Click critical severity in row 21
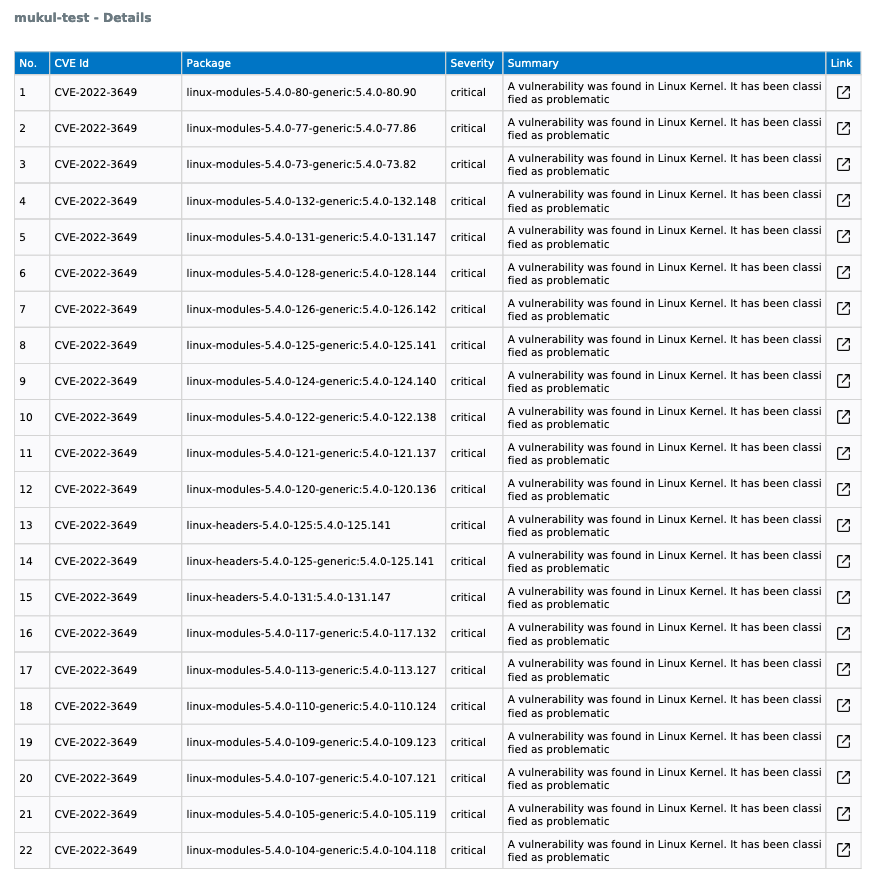This screenshot has width=874, height=880. pyautogui.click(x=468, y=814)
